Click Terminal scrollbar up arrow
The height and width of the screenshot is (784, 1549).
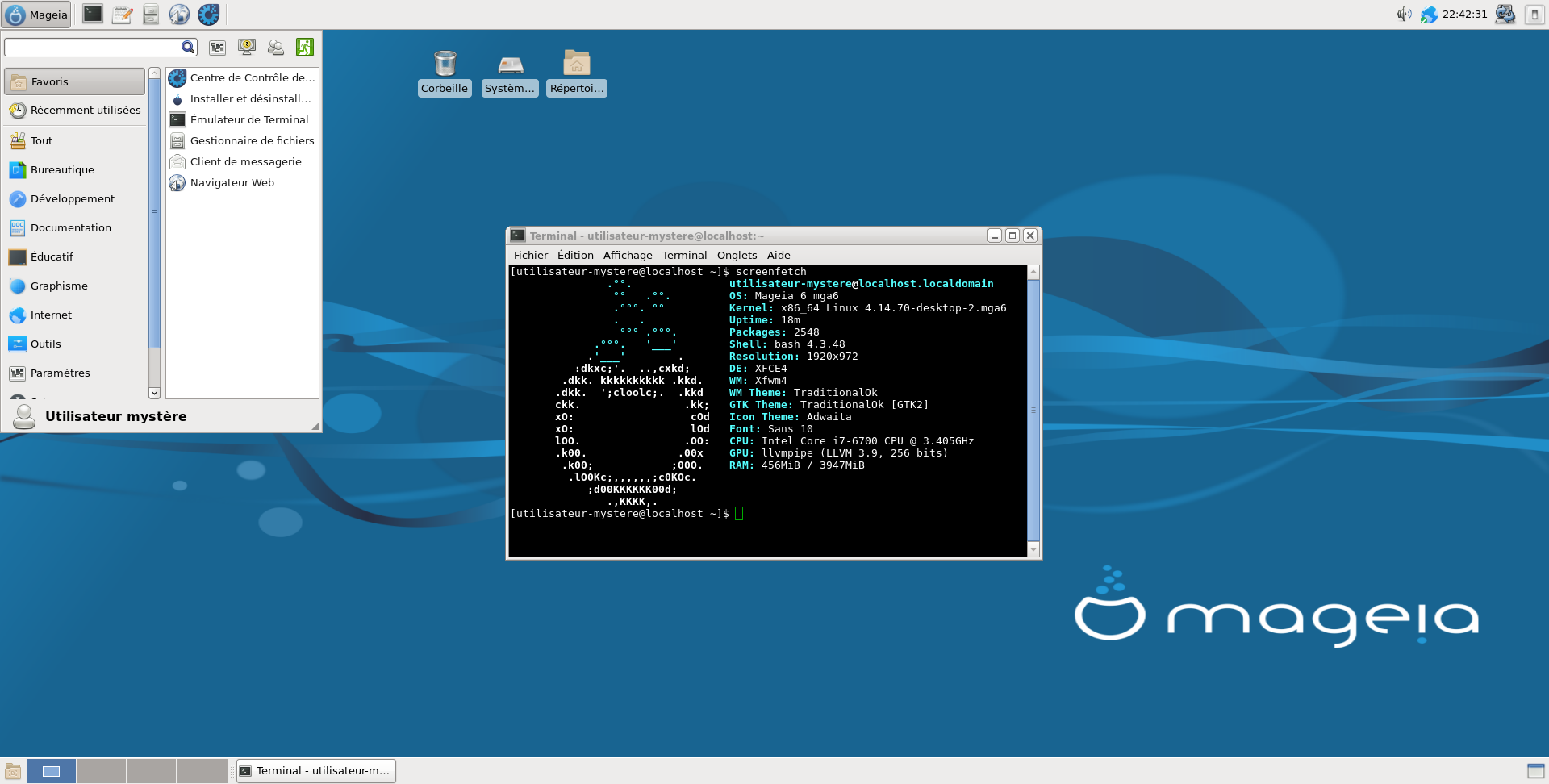pyautogui.click(x=1033, y=273)
